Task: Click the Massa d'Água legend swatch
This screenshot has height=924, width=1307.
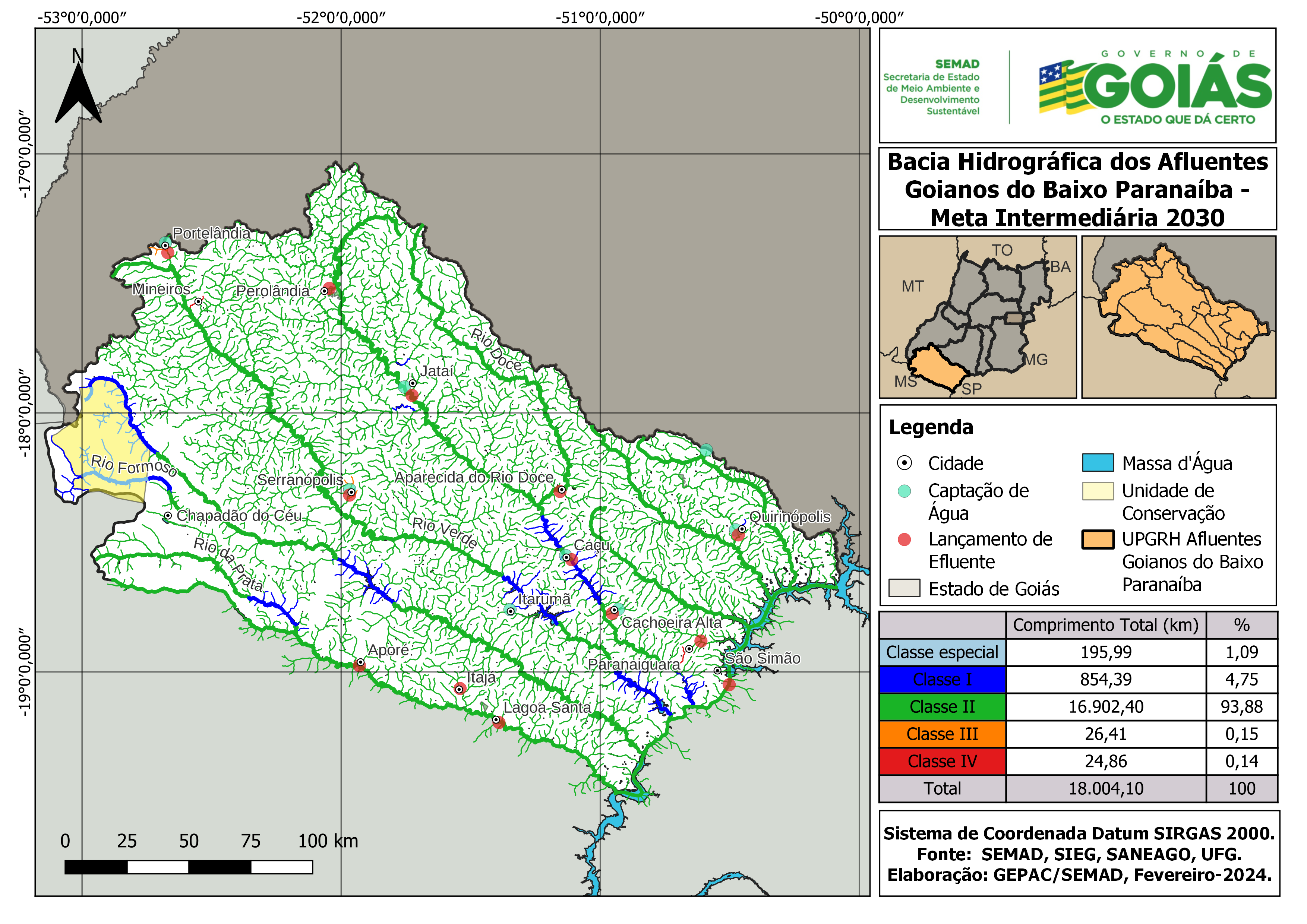Action: pyautogui.click(x=1098, y=463)
